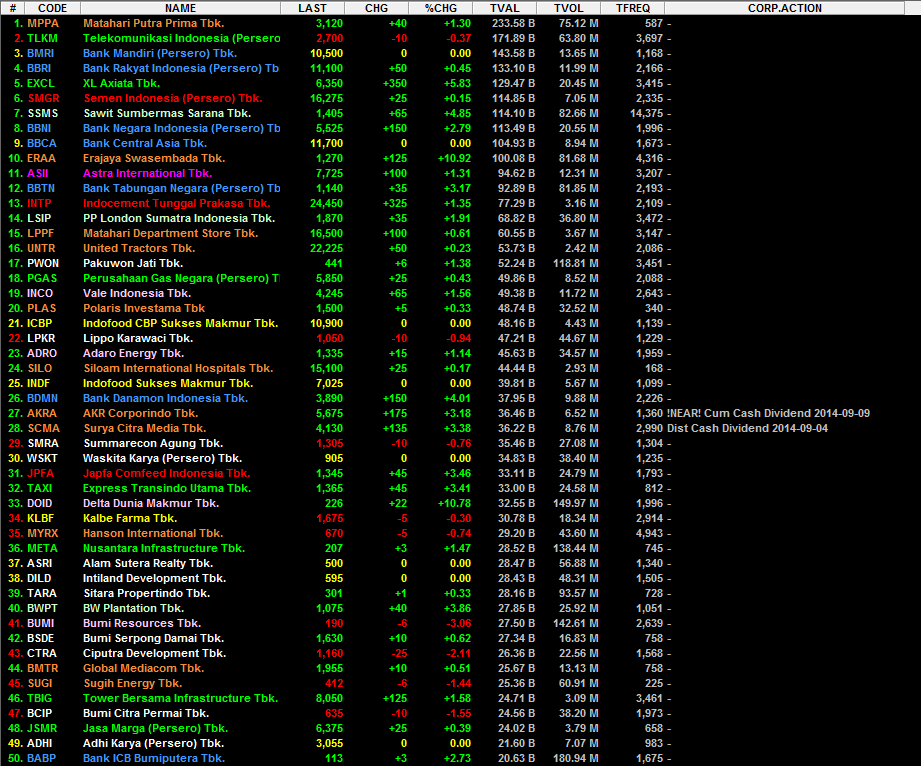Select Vale Indonesia Tbk.
The height and width of the screenshot is (766, 921).
pos(137,293)
